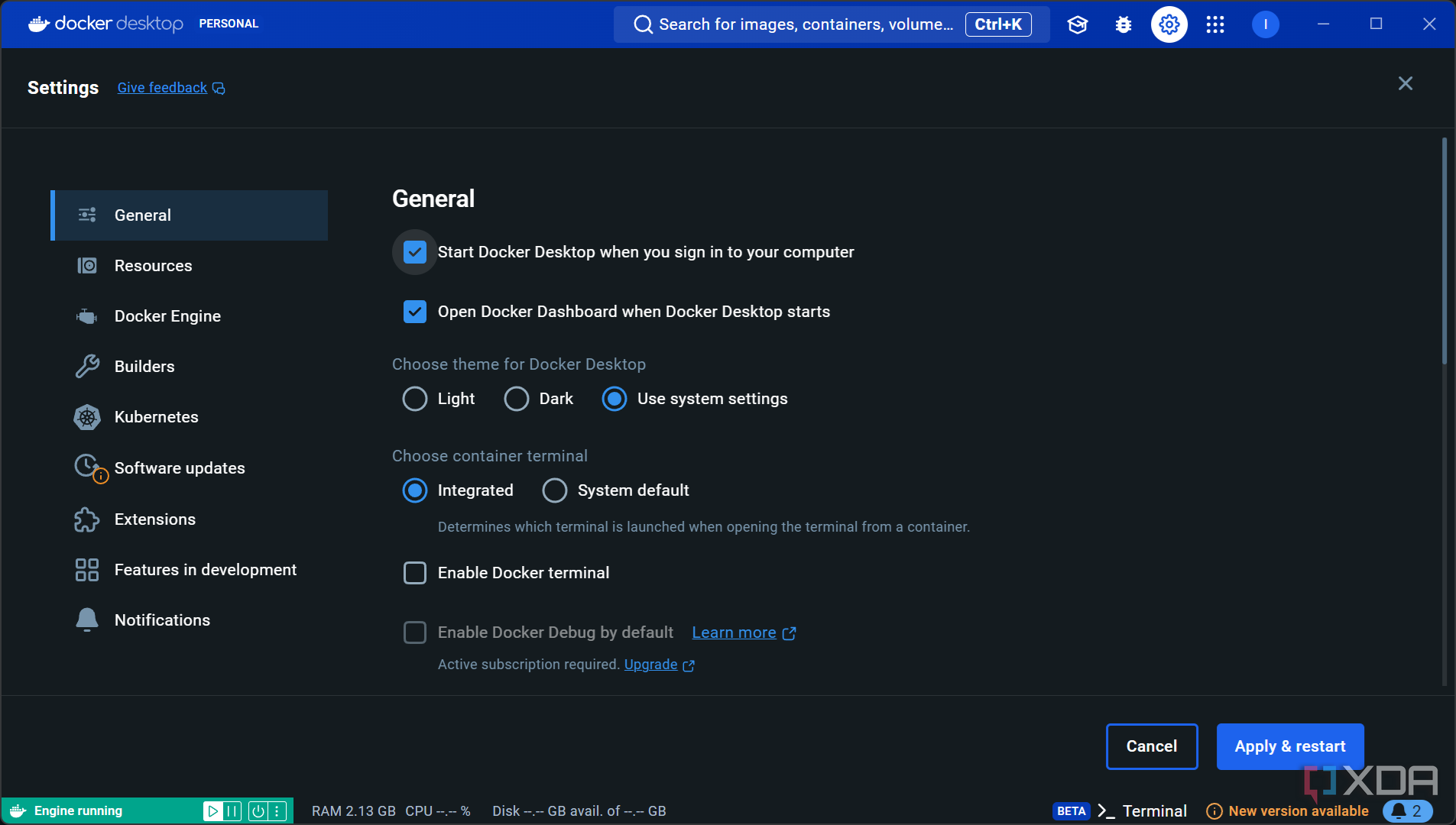The height and width of the screenshot is (825, 1456).
Task: Open the Learn more link for Docker Debug
Action: click(734, 632)
